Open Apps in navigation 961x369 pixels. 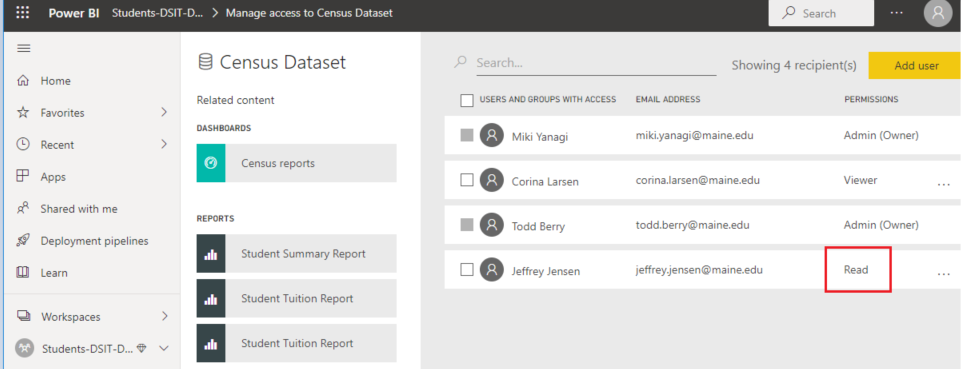click(x=53, y=177)
